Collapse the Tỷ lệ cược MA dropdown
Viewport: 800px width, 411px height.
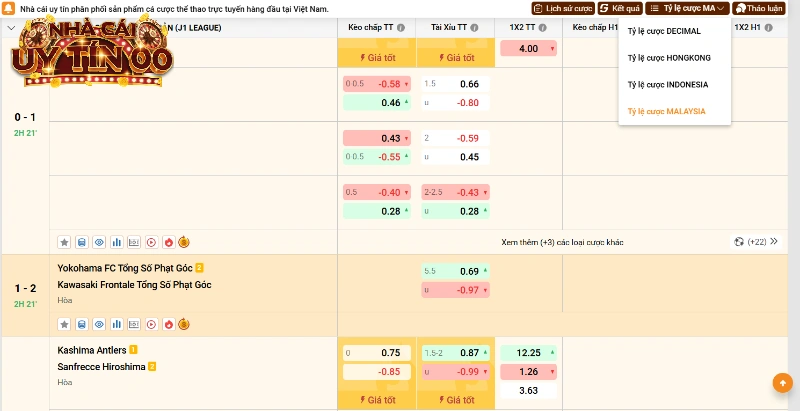(x=687, y=8)
